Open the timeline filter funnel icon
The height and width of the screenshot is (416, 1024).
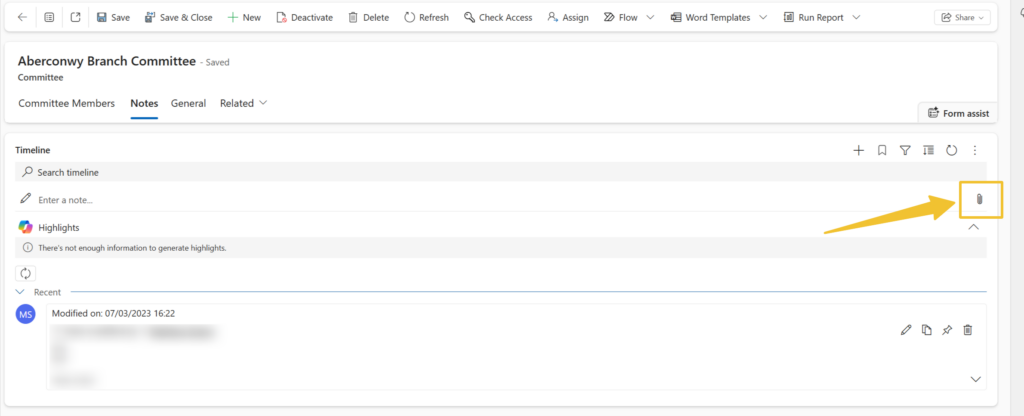click(x=905, y=150)
